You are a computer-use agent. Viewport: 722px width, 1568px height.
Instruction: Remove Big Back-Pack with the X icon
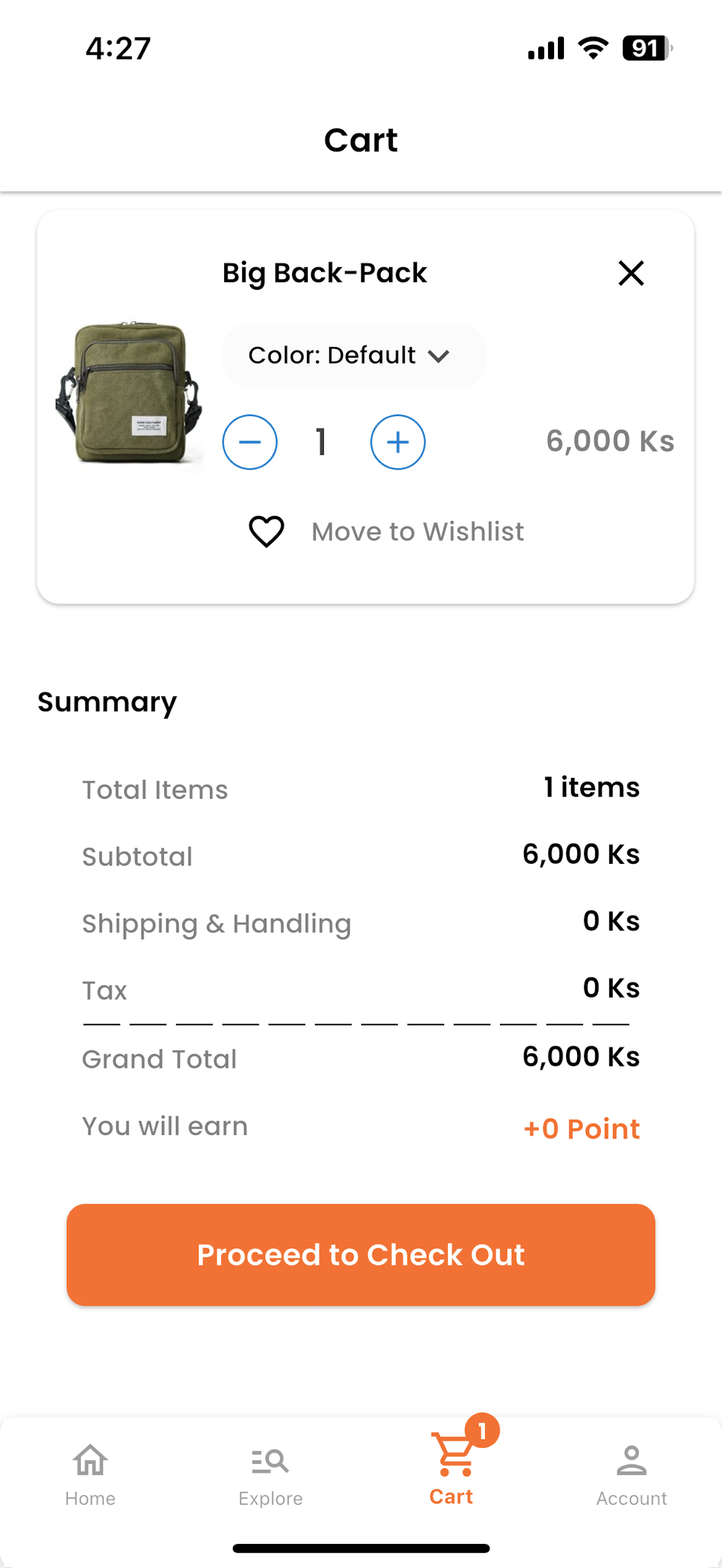tap(631, 273)
